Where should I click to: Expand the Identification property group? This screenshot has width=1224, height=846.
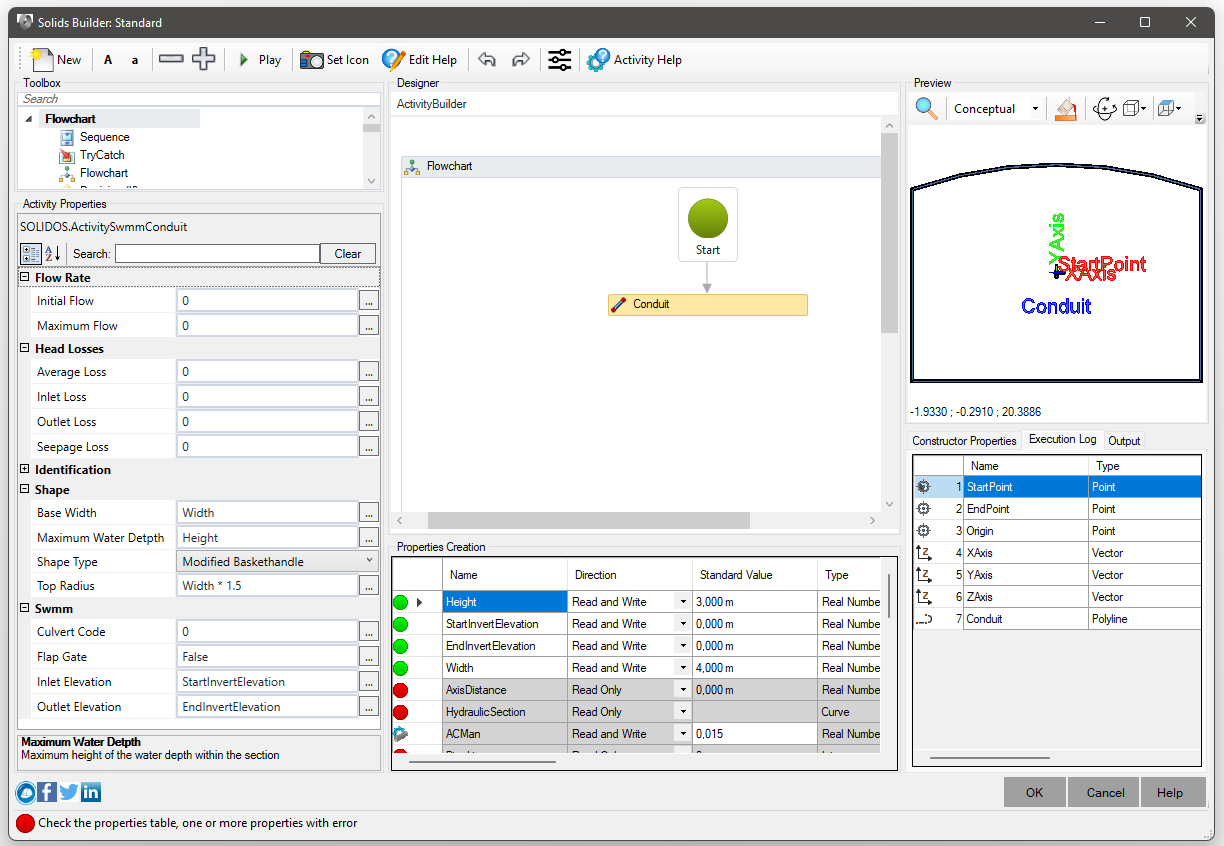point(25,470)
